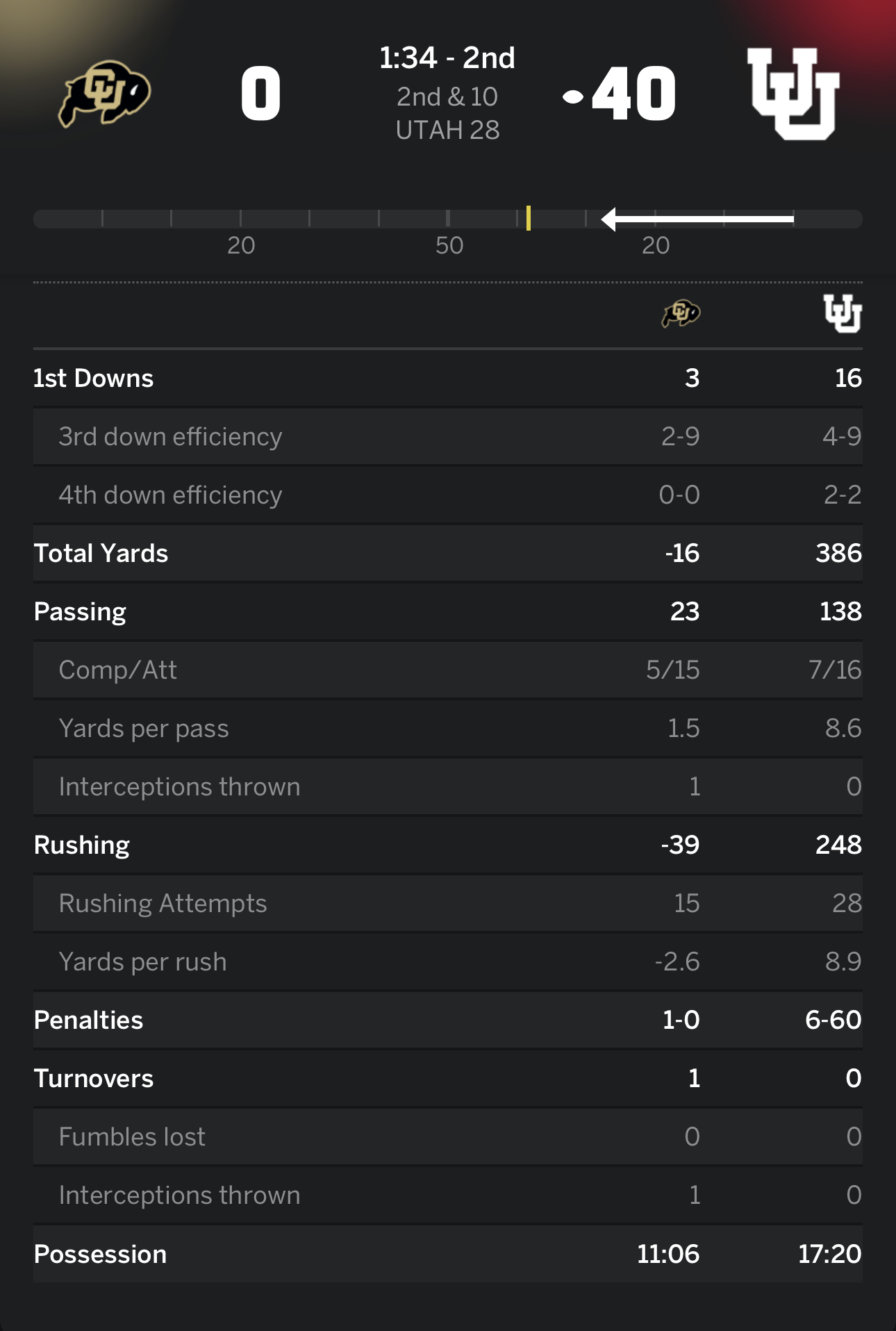
Task: Select the Possession time row
Action: [100, 1254]
